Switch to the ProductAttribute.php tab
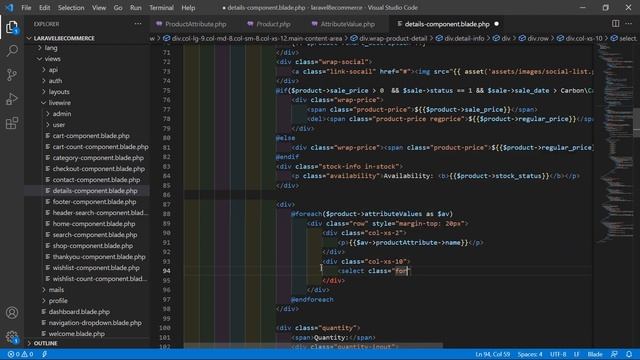640x360 pixels. click(x=196, y=24)
